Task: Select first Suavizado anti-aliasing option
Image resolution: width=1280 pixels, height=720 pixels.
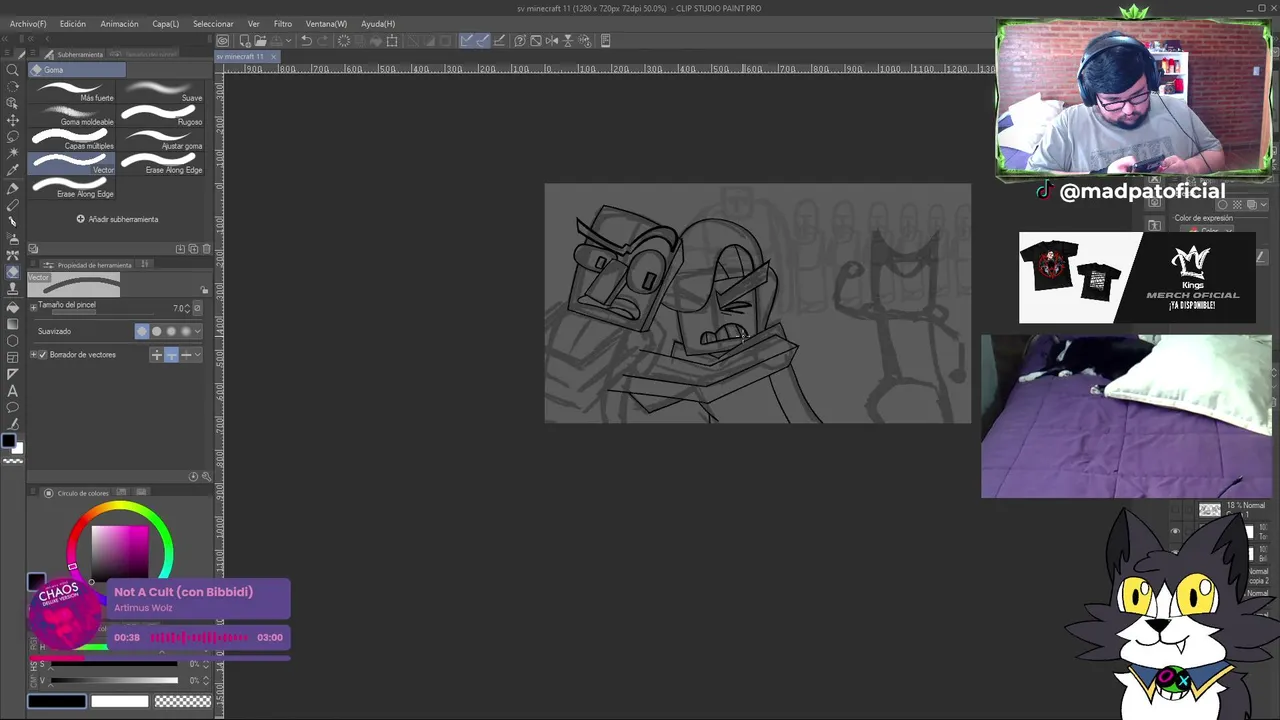Action: [142, 331]
